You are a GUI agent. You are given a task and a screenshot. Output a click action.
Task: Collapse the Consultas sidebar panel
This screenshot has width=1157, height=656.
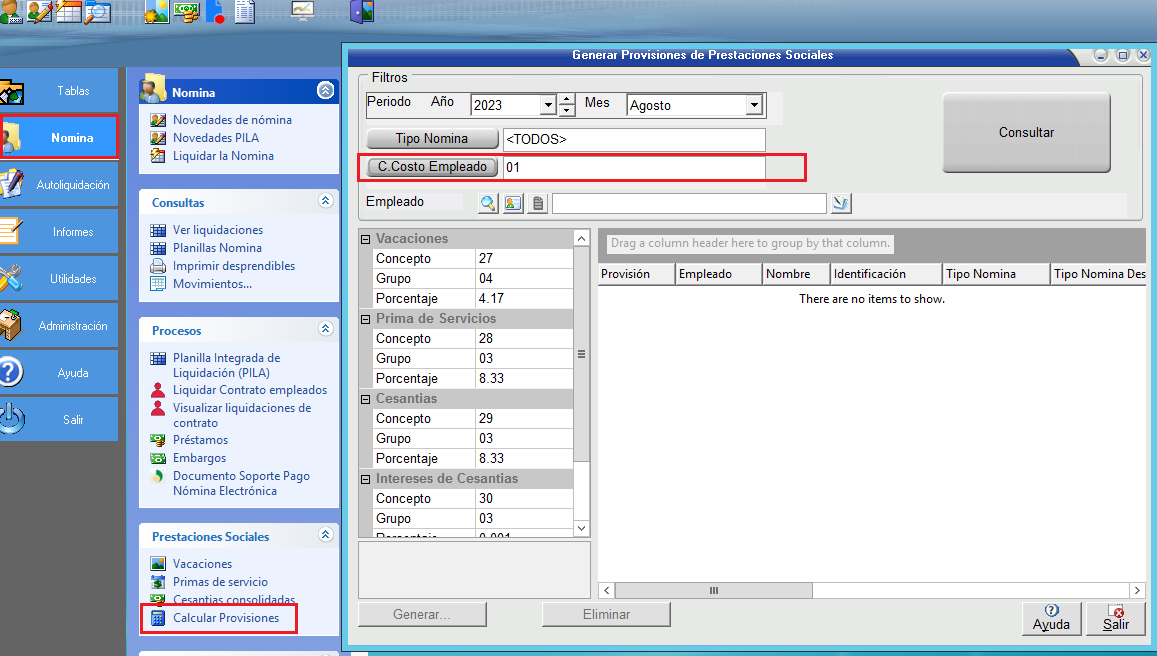[325, 201]
